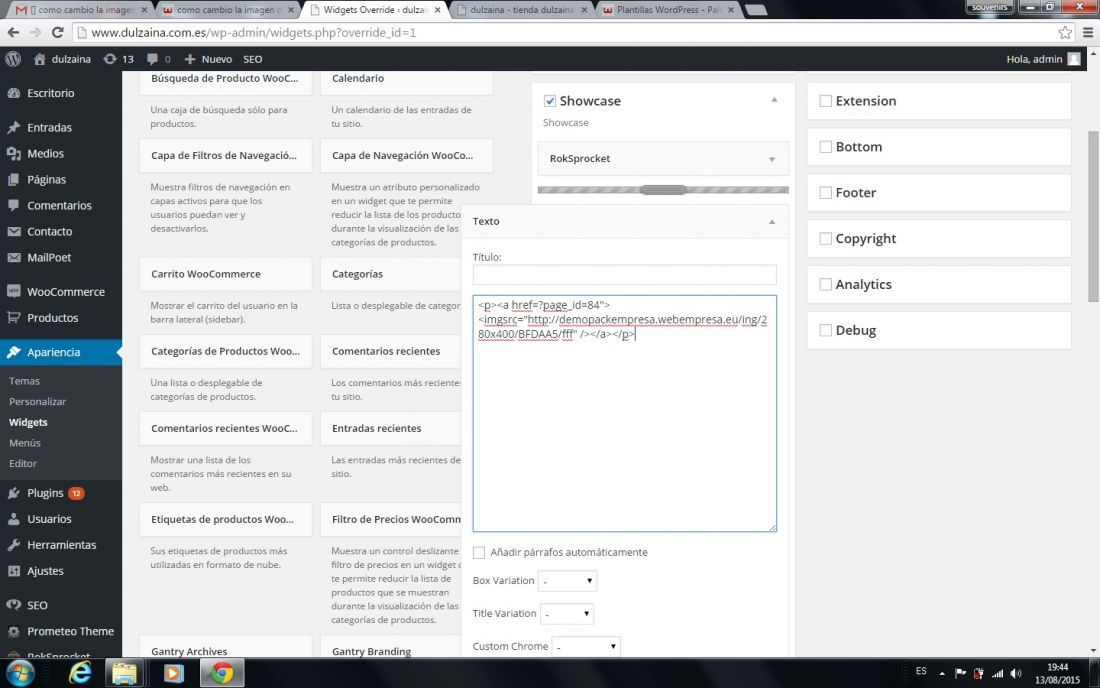
Task: Open Temas submenu item
Action: 25,381
